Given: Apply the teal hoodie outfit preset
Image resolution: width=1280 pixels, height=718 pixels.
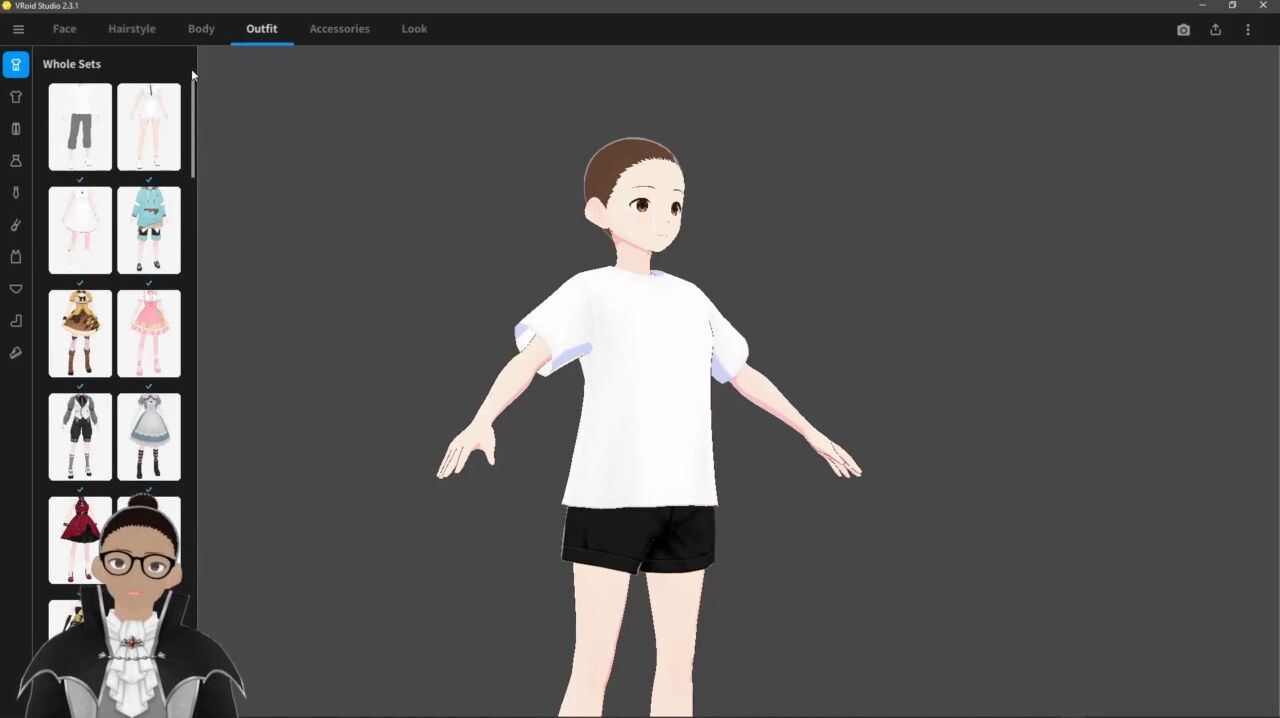Looking at the screenshot, I should tap(149, 230).
